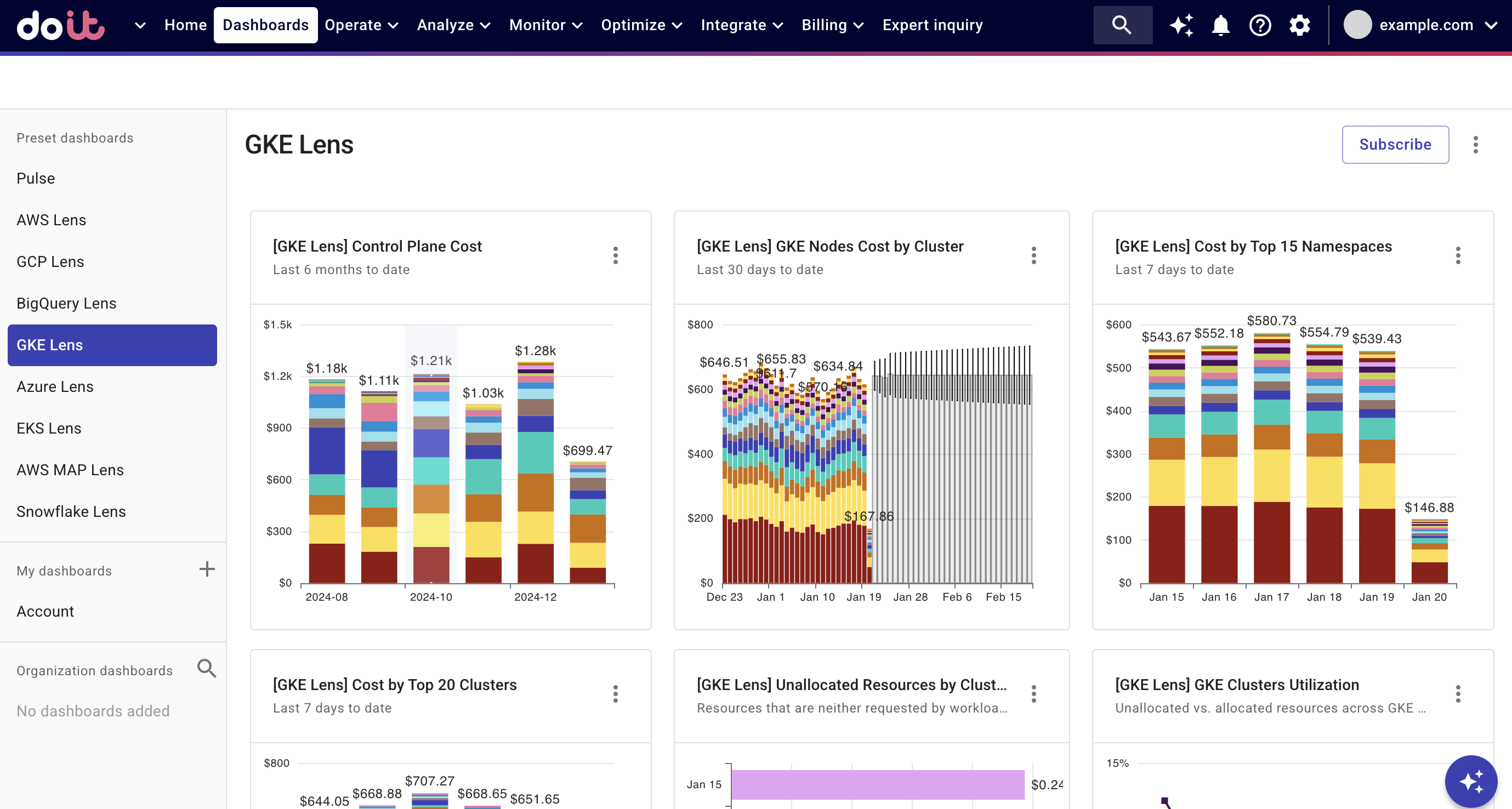The width and height of the screenshot is (1512, 809).
Task: Click Cost by Top 20 Clusters title
Action: [x=394, y=685]
